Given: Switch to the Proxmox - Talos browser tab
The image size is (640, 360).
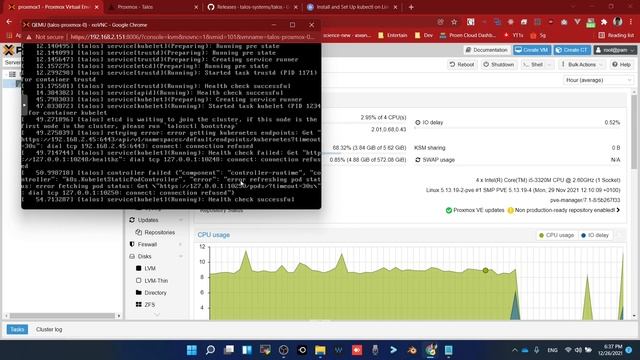Looking at the screenshot, I should (153, 7).
